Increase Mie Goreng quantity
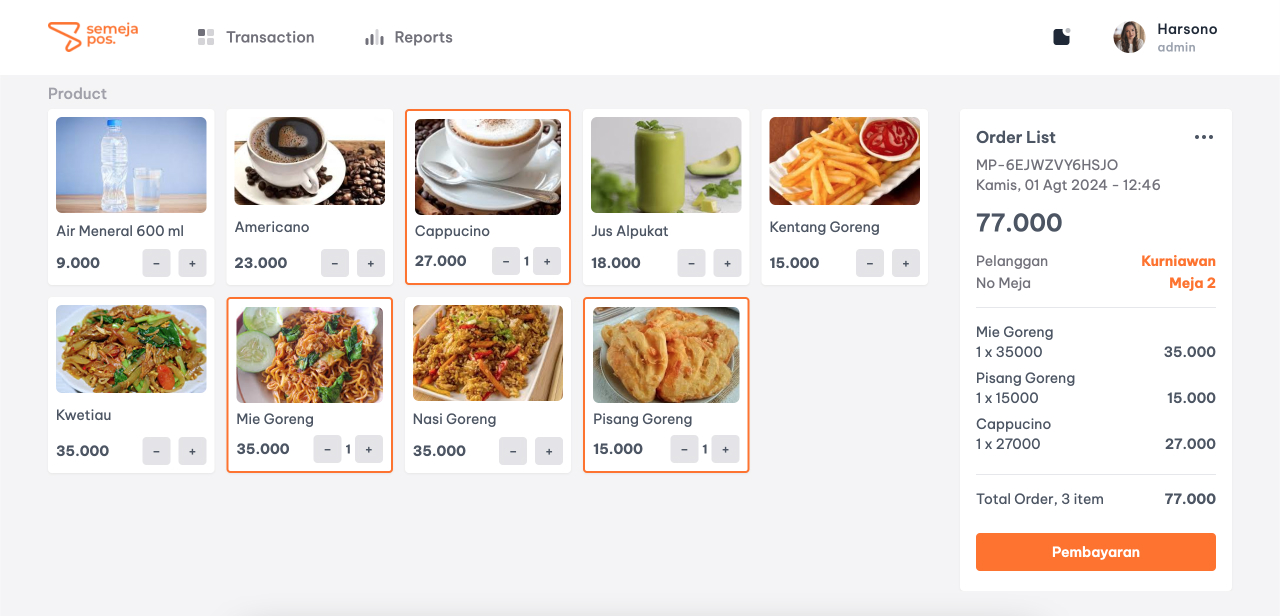This screenshot has height=616, width=1280. pos(368,449)
